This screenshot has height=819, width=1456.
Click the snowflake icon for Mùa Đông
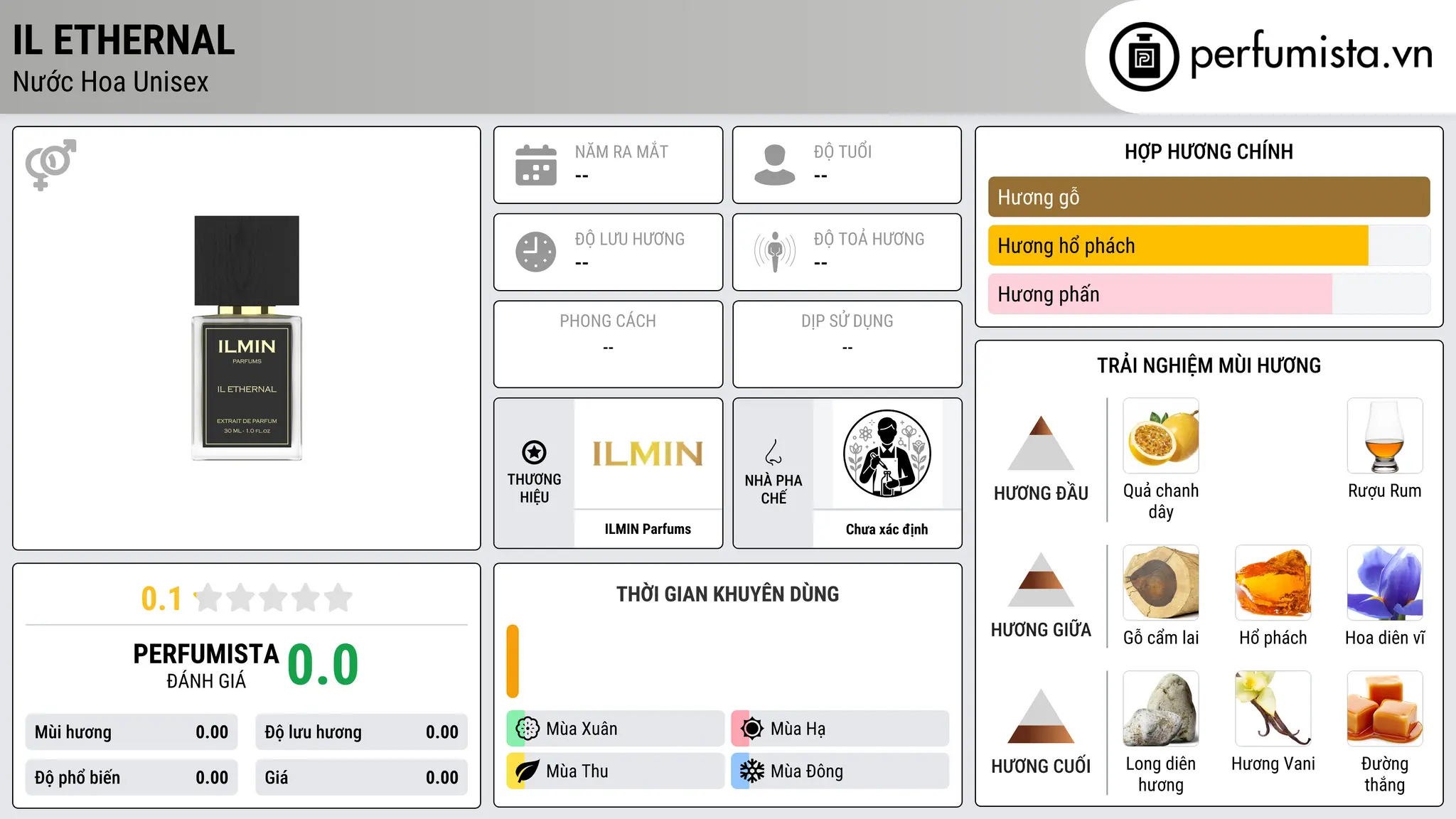pos(752,771)
